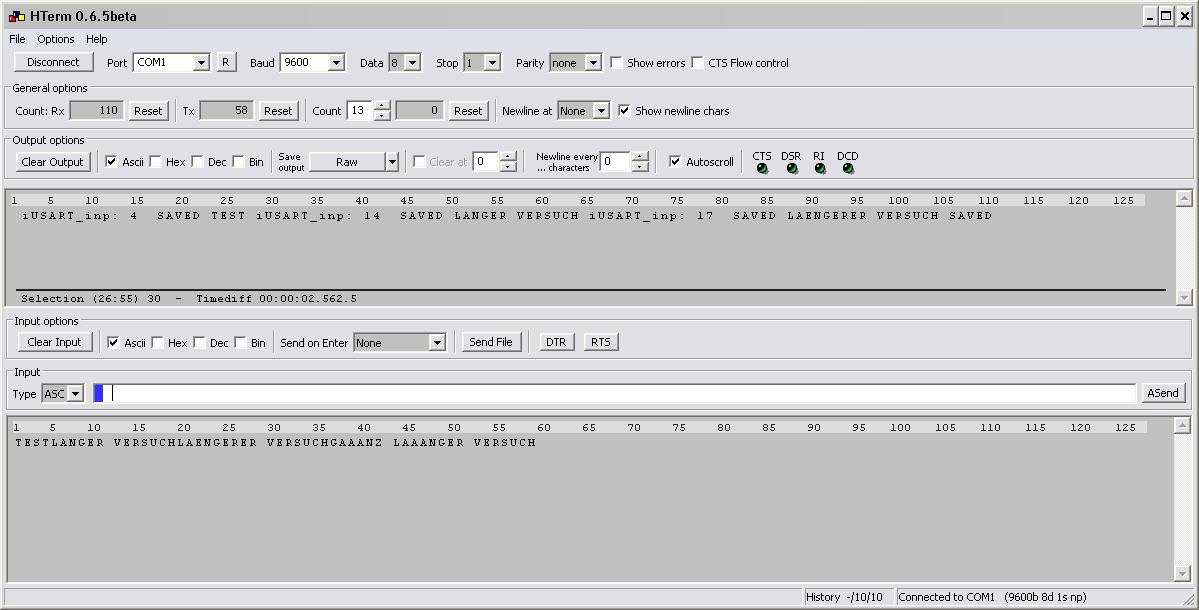
Task: Click the RI status LED indicator
Action: 820,169
